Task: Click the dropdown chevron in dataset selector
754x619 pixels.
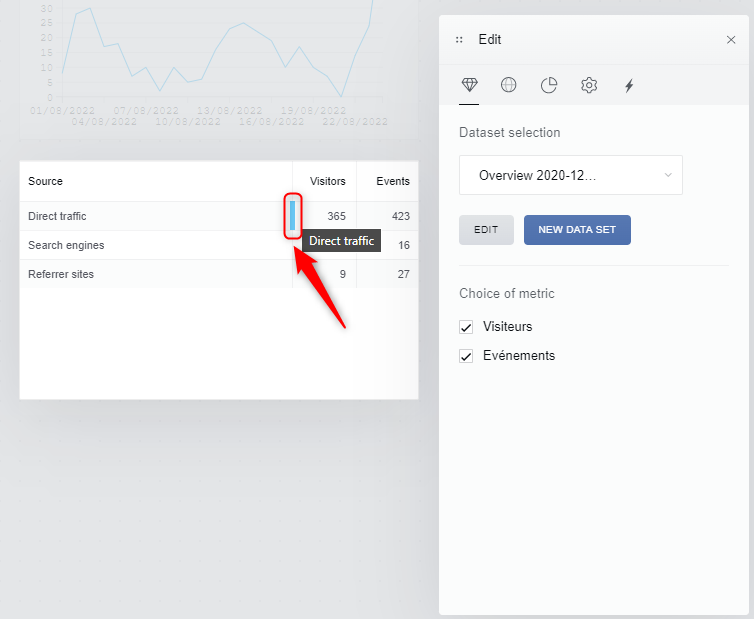Action: (x=668, y=175)
